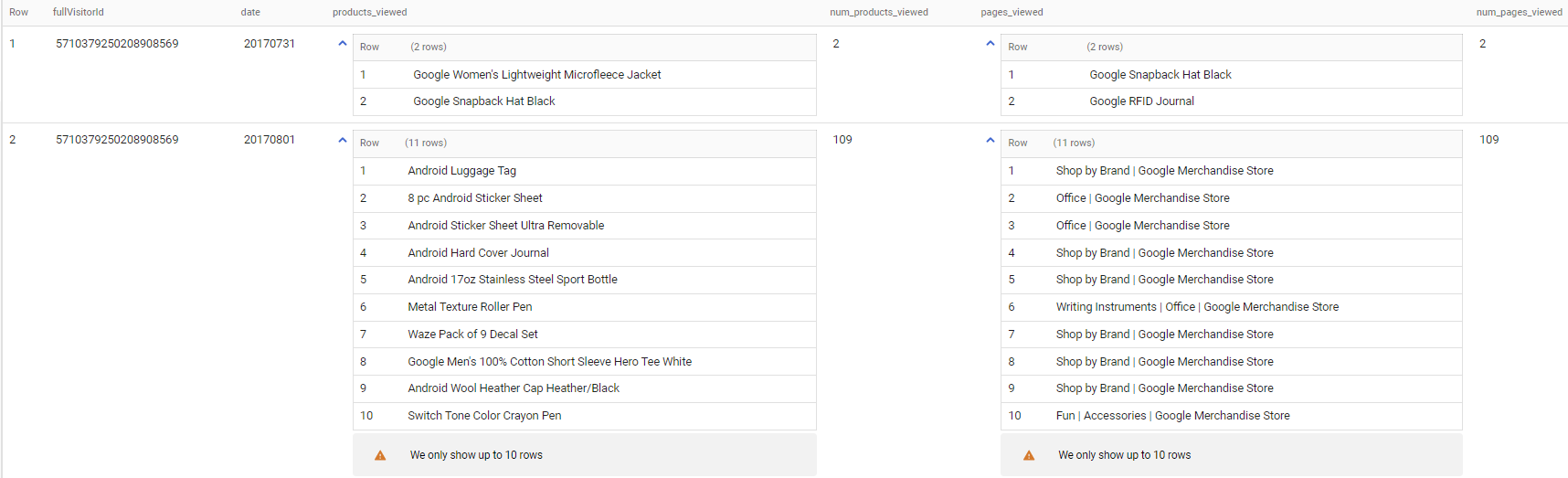This screenshot has width=1568, height=478.
Task: Click the pages_viewed column header
Action: (x=1012, y=12)
